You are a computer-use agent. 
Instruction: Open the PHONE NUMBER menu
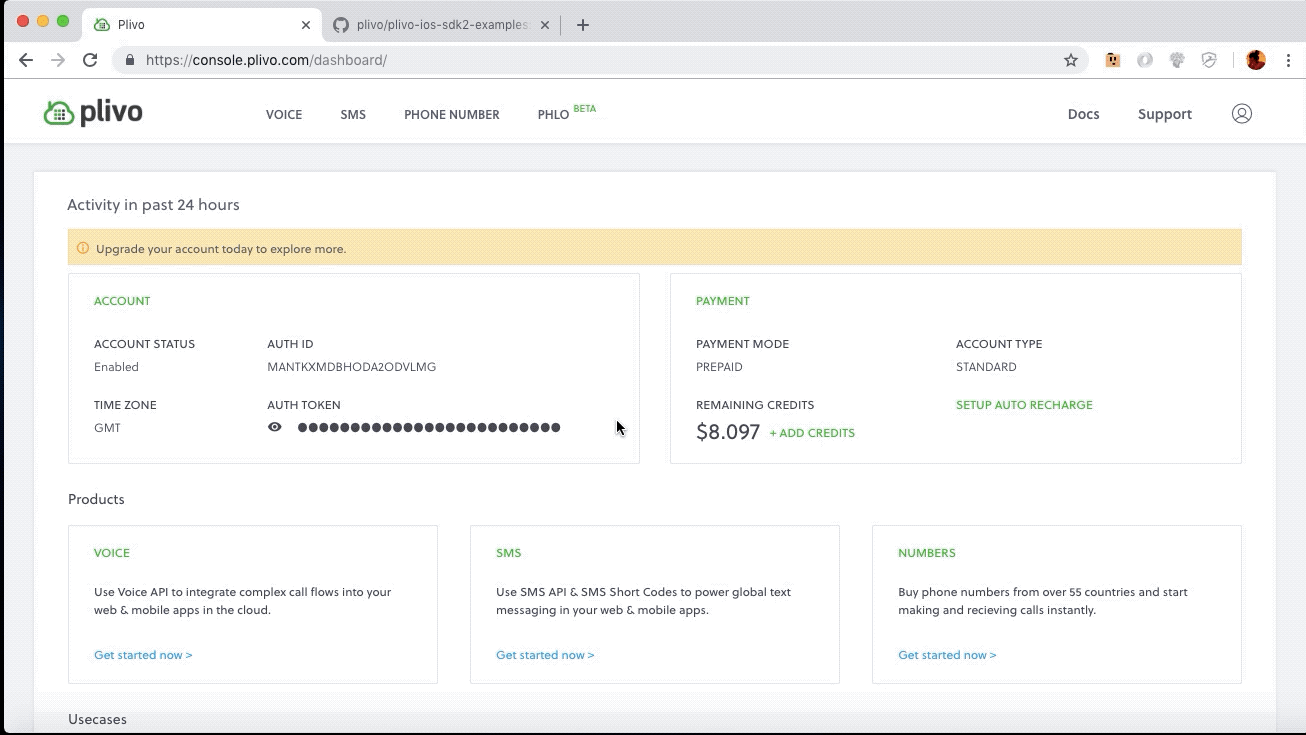coord(452,115)
